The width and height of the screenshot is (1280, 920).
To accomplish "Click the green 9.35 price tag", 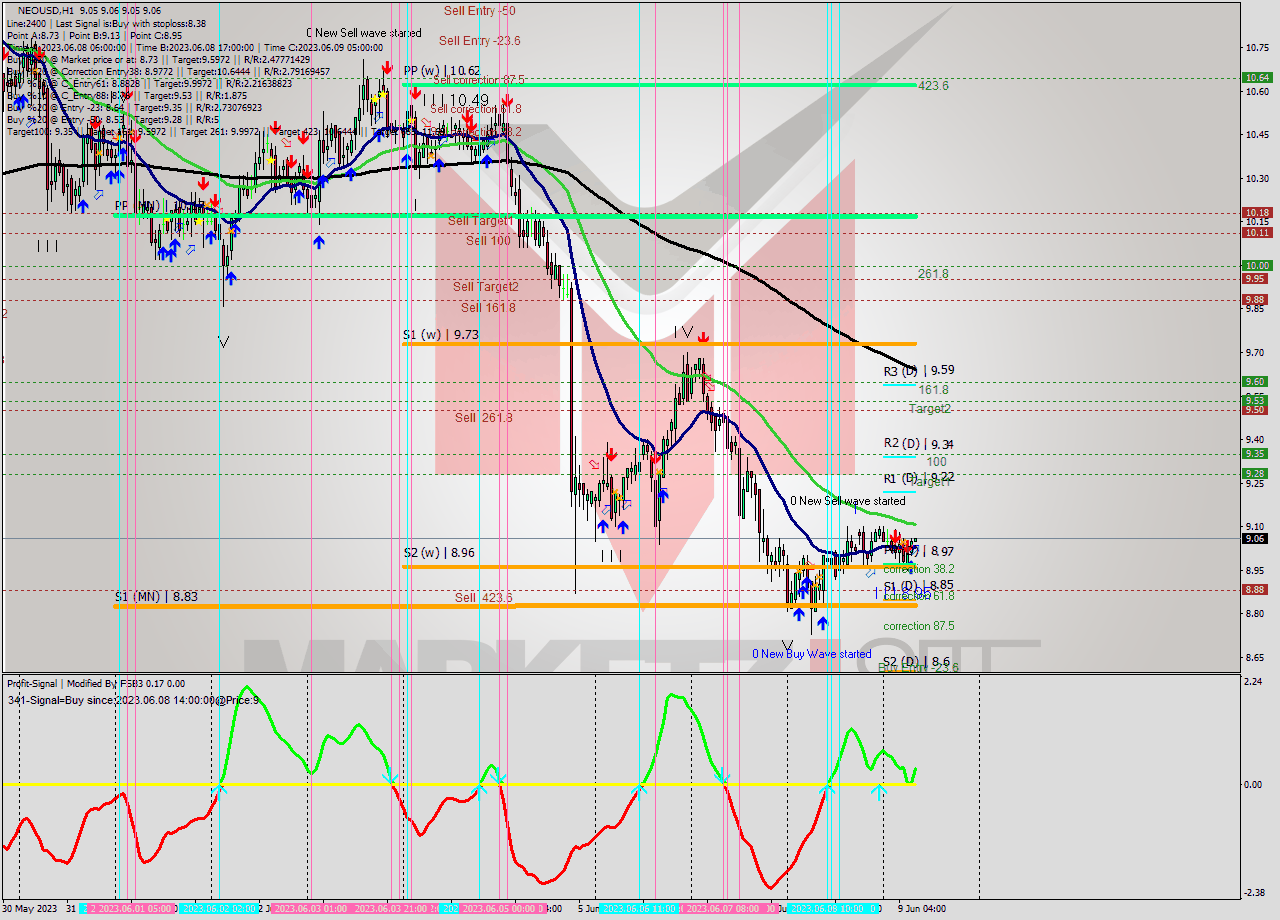I will 1256,453.
